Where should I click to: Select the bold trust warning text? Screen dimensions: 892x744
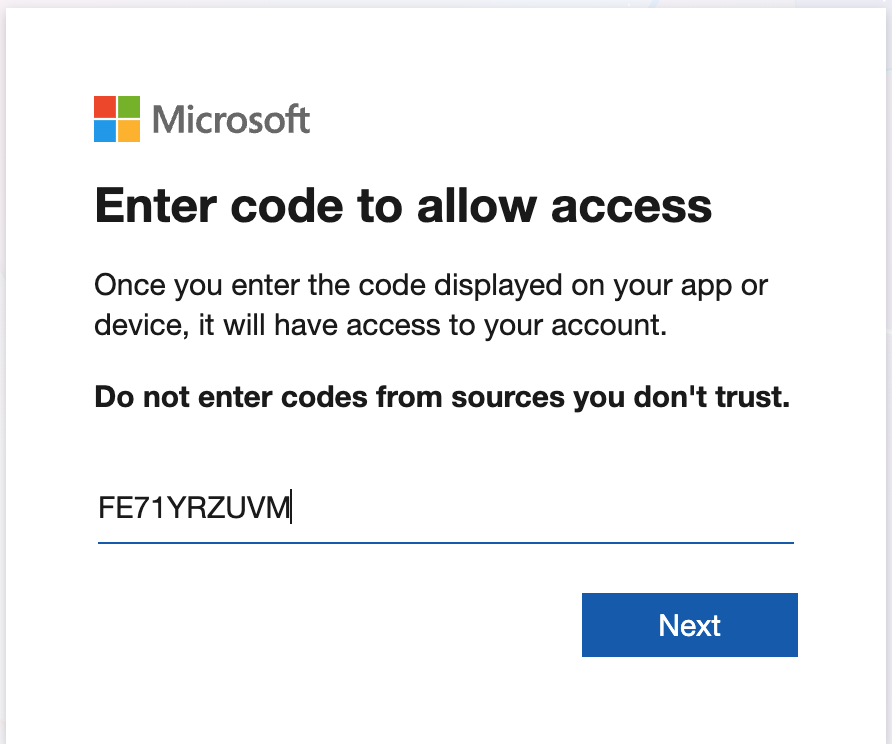[x=441, y=396]
